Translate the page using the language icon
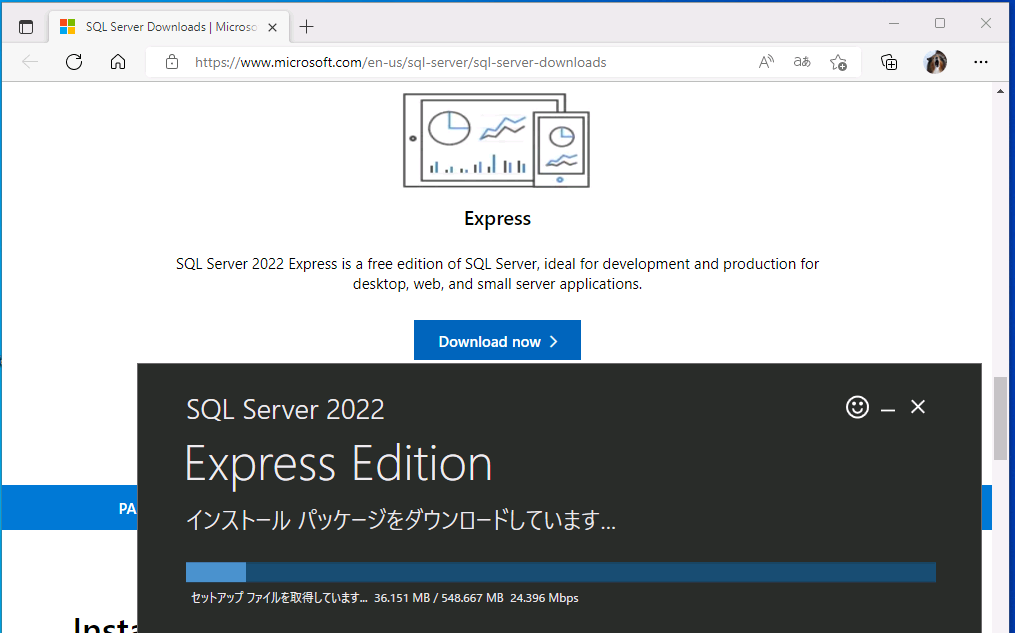 [x=801, y=61]
